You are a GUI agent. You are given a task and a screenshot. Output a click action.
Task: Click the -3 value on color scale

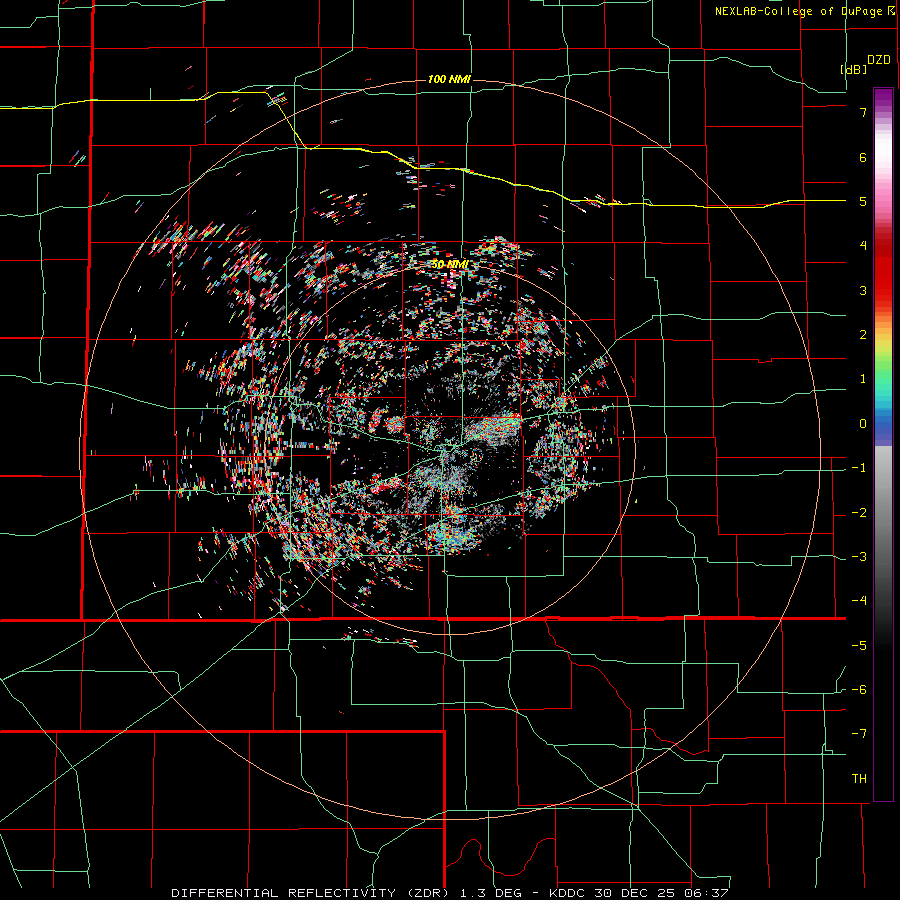pos(859,557)
